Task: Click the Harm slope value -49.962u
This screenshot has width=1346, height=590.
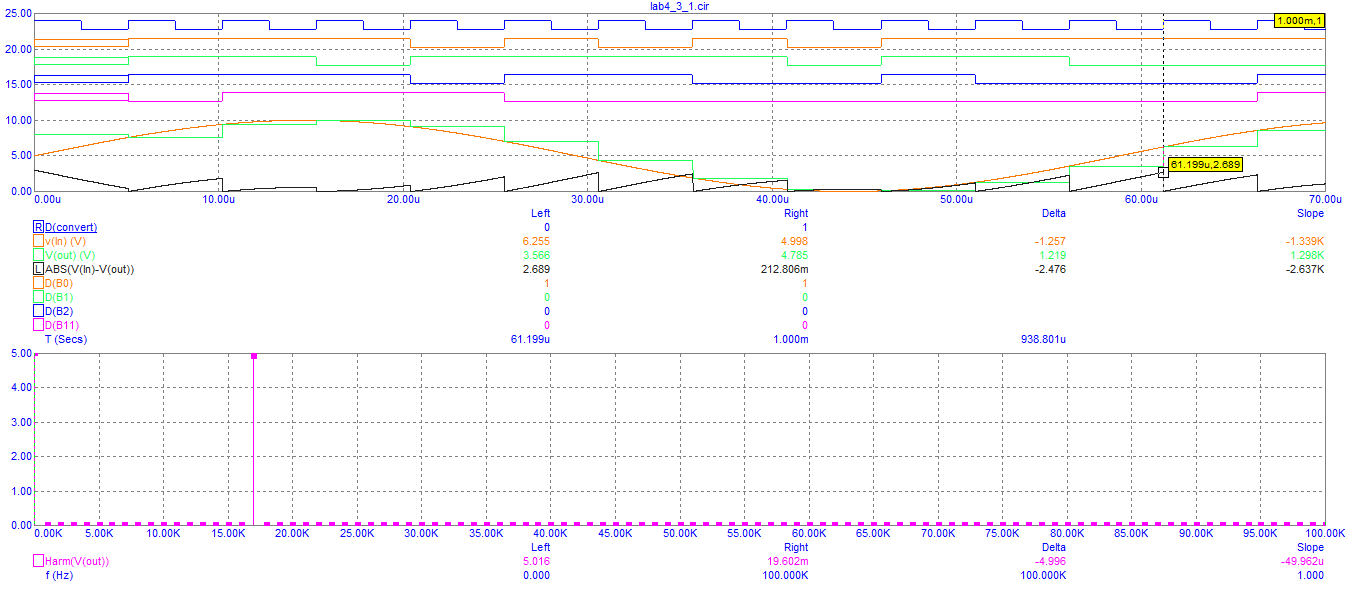Action: point(1303,561)
